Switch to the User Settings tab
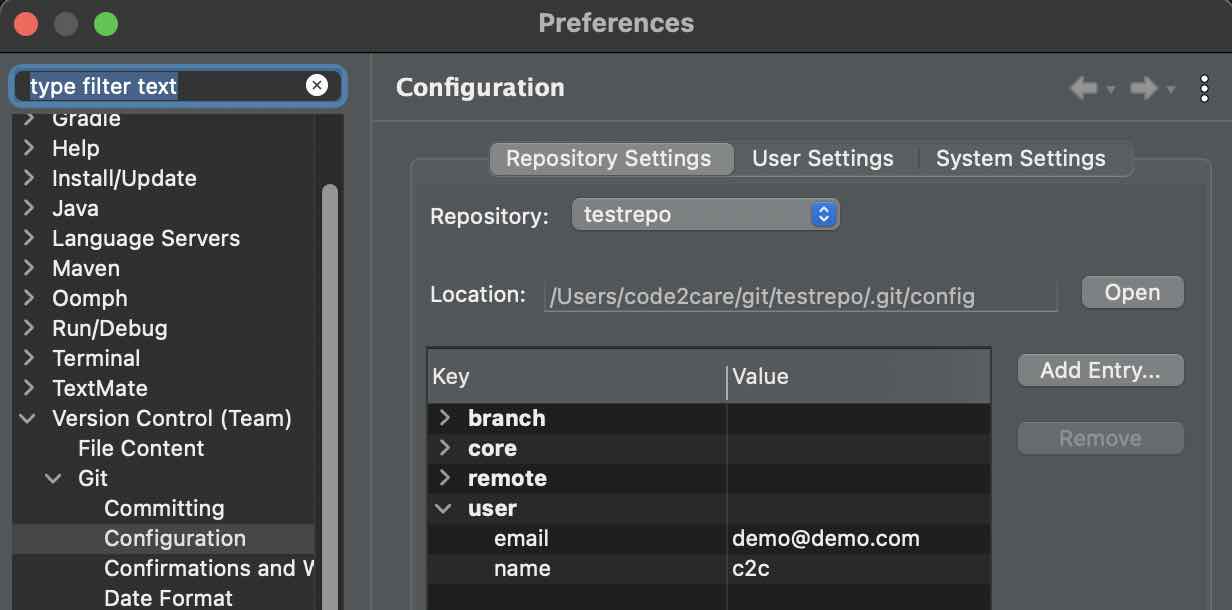The height and width of the screenshot is (610, 1232). pyautogui.click(x=822, y=158)
